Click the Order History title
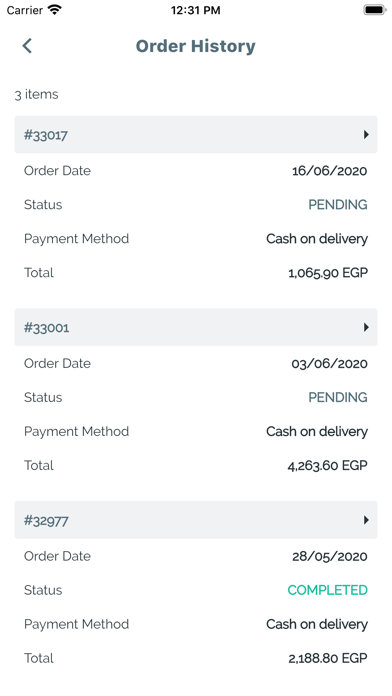 click(195, 46)
